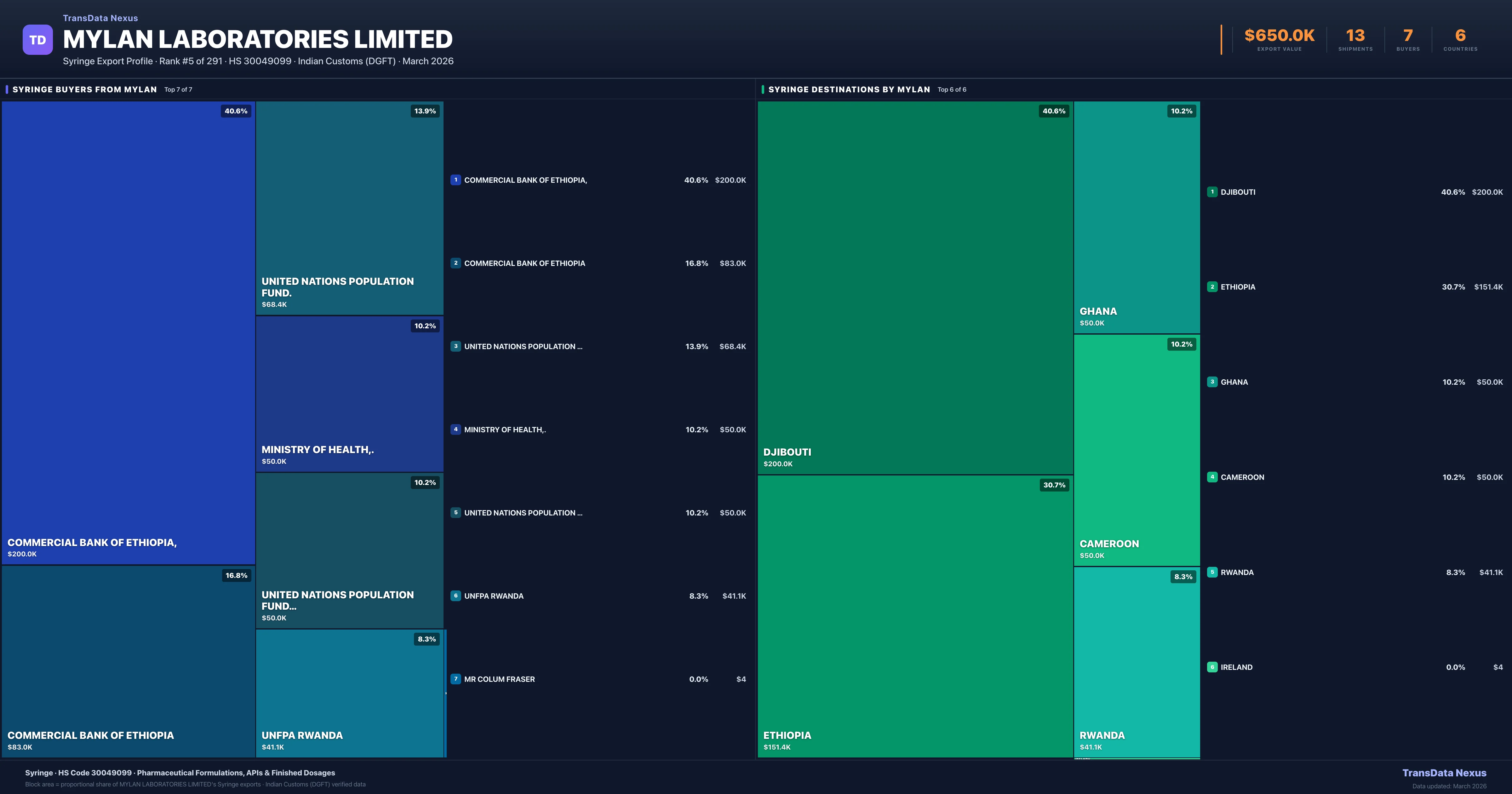
Task: Click the purple TD logo icon
Action: 37,40
